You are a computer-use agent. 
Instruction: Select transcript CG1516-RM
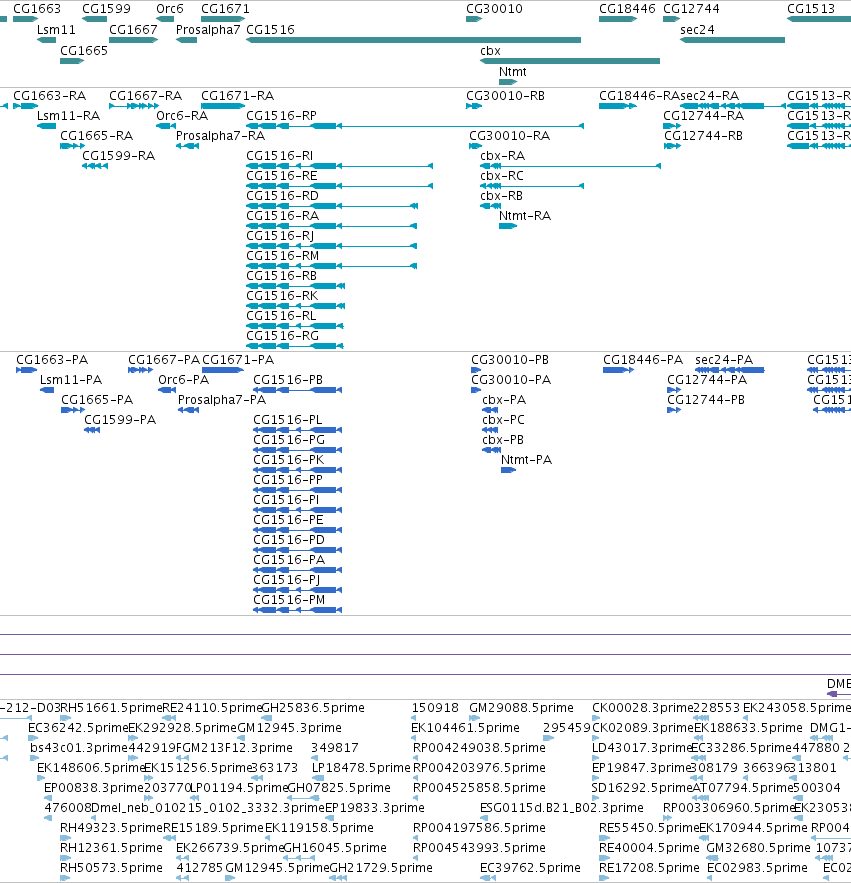(331, 266)
